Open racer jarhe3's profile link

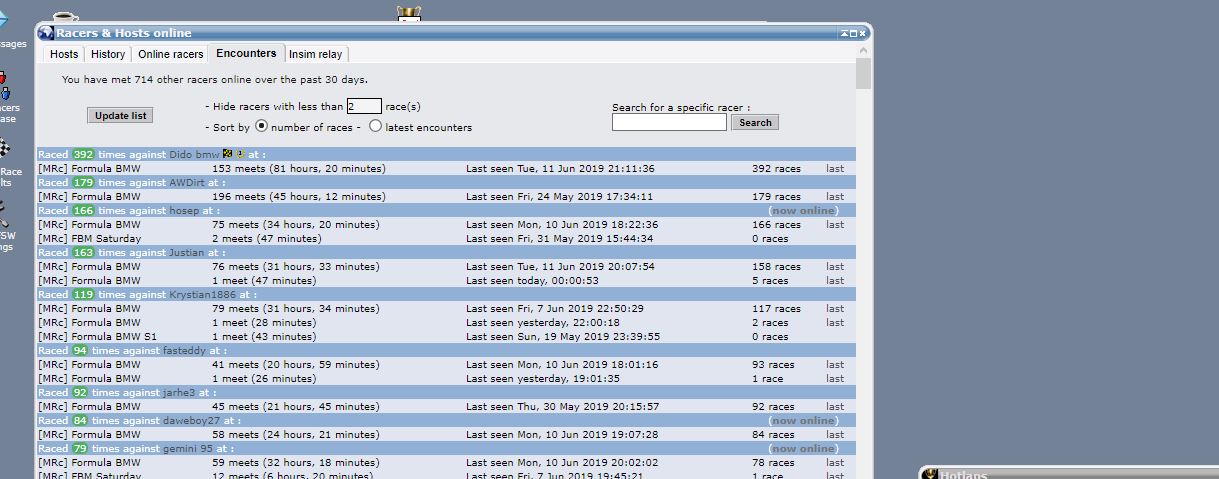coord(180,392)
